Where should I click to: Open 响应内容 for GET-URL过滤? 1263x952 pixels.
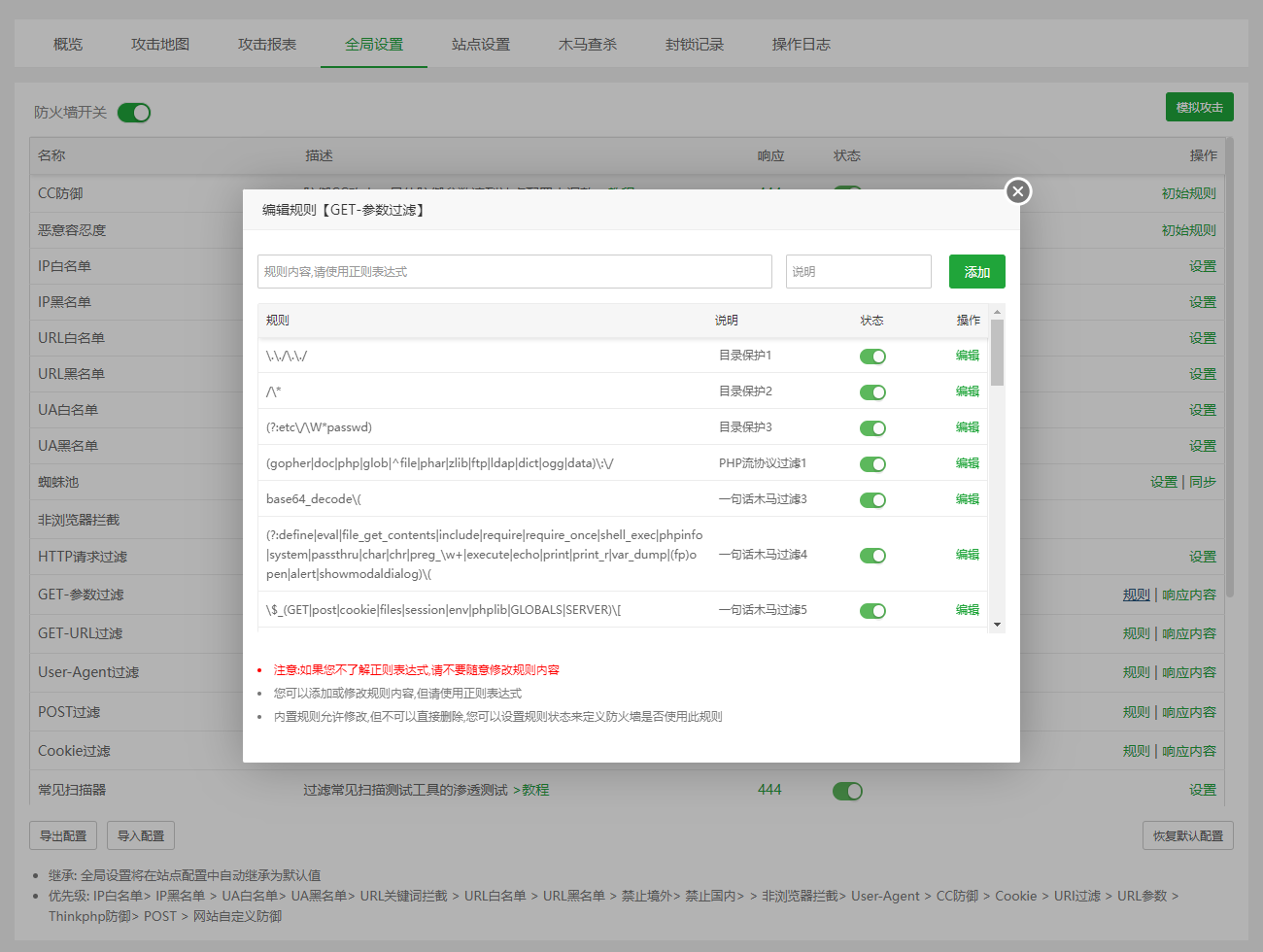1189,633
